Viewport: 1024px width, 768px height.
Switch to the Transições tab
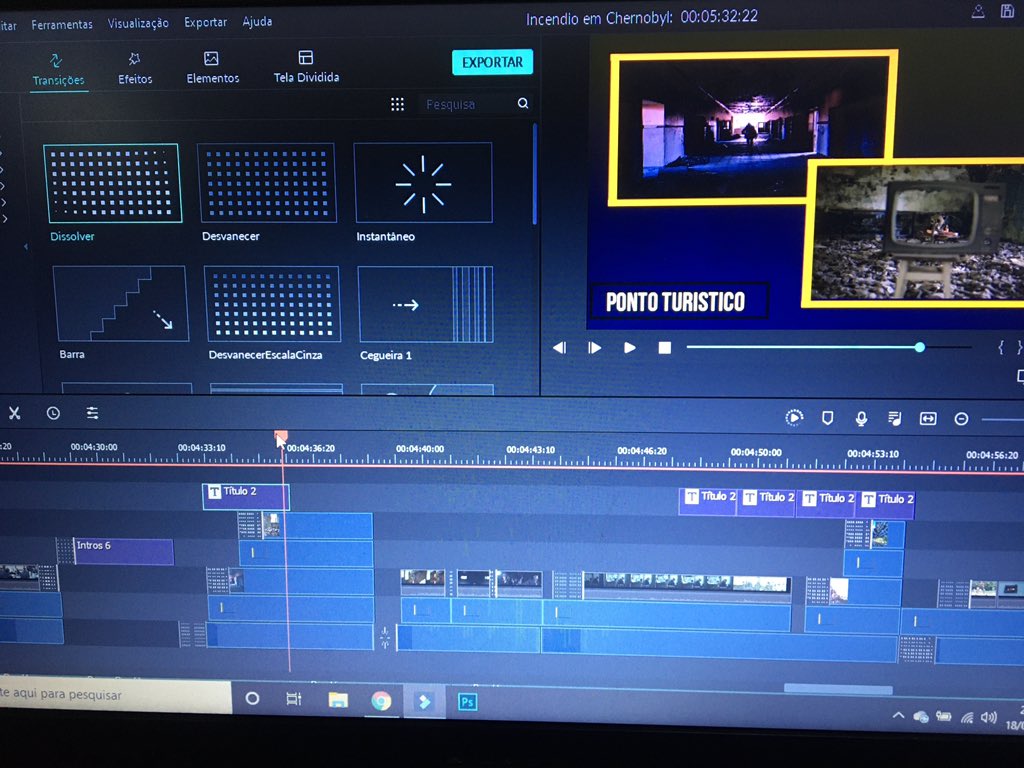tap(58, 70)
